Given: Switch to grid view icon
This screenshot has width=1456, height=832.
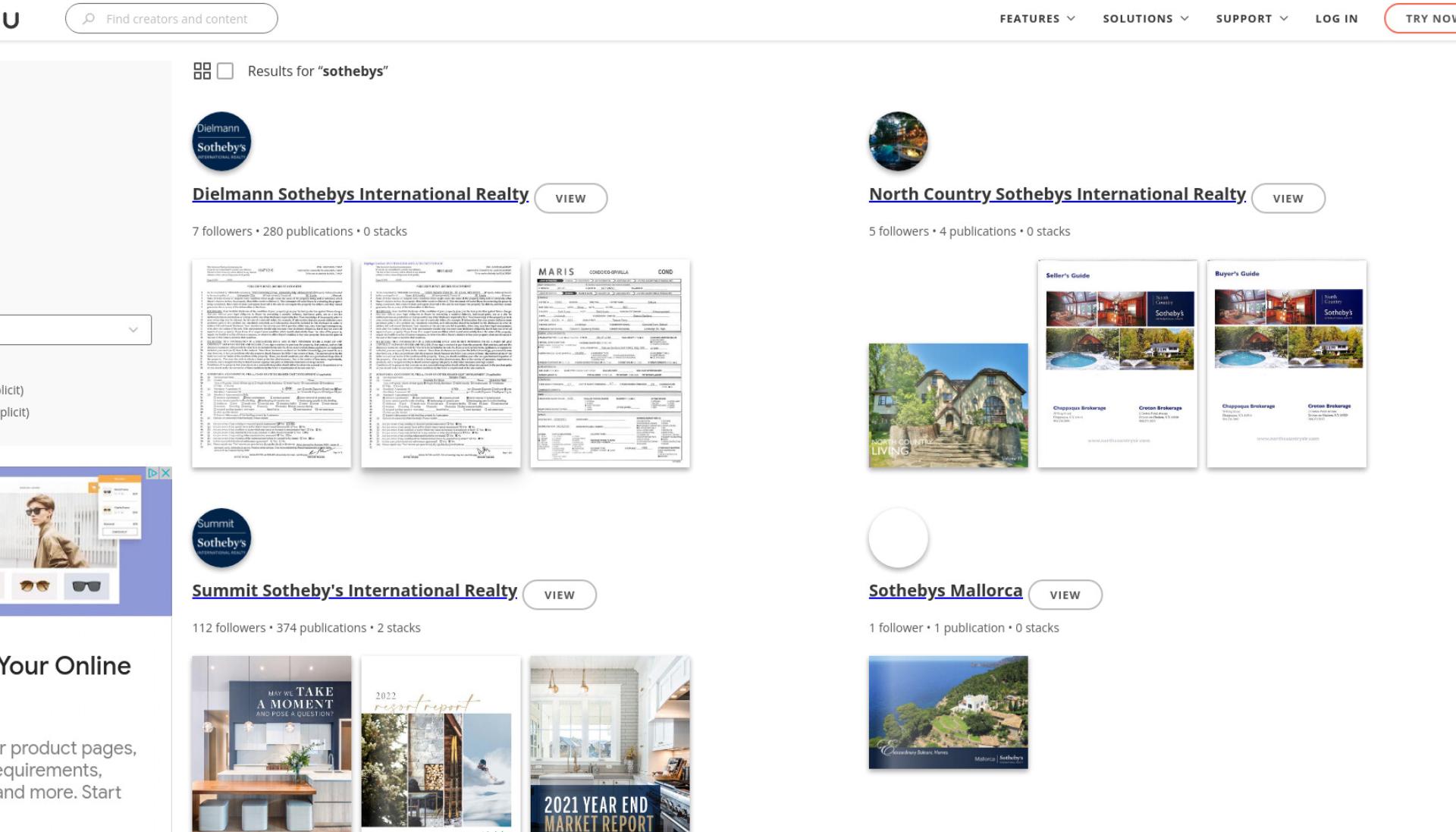Looking at the screenshot, I should pos(202,71).
